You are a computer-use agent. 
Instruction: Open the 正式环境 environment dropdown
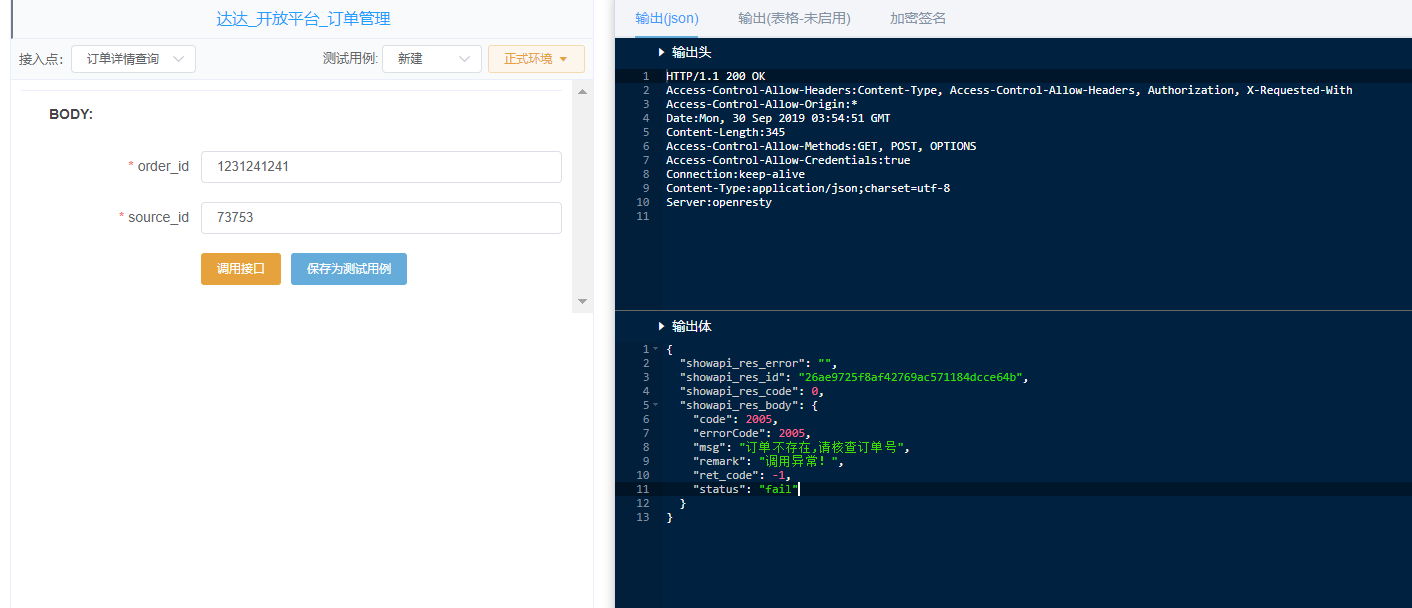[536, 59]
